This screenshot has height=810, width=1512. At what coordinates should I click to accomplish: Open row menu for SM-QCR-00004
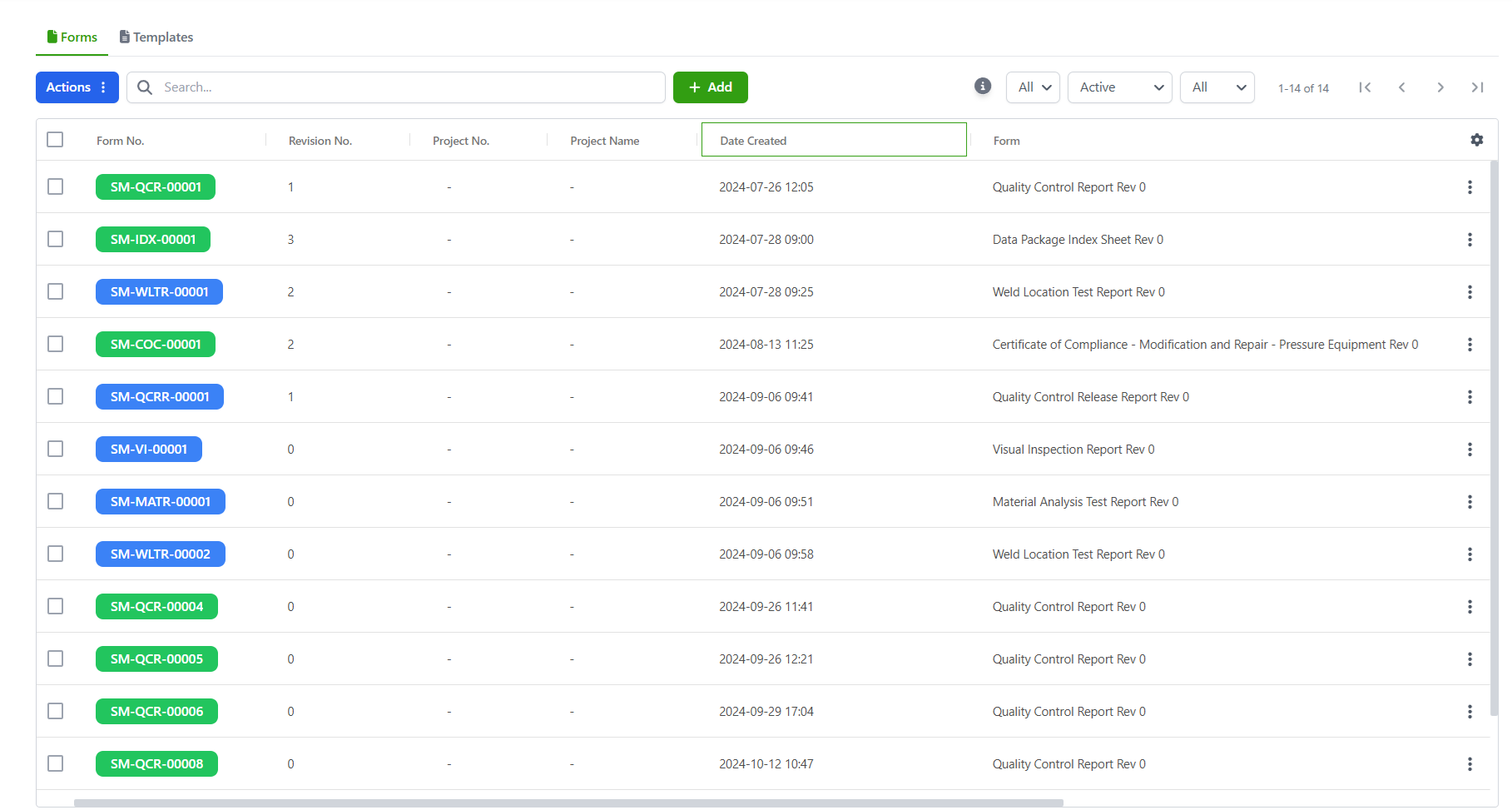click(1470, 607)
